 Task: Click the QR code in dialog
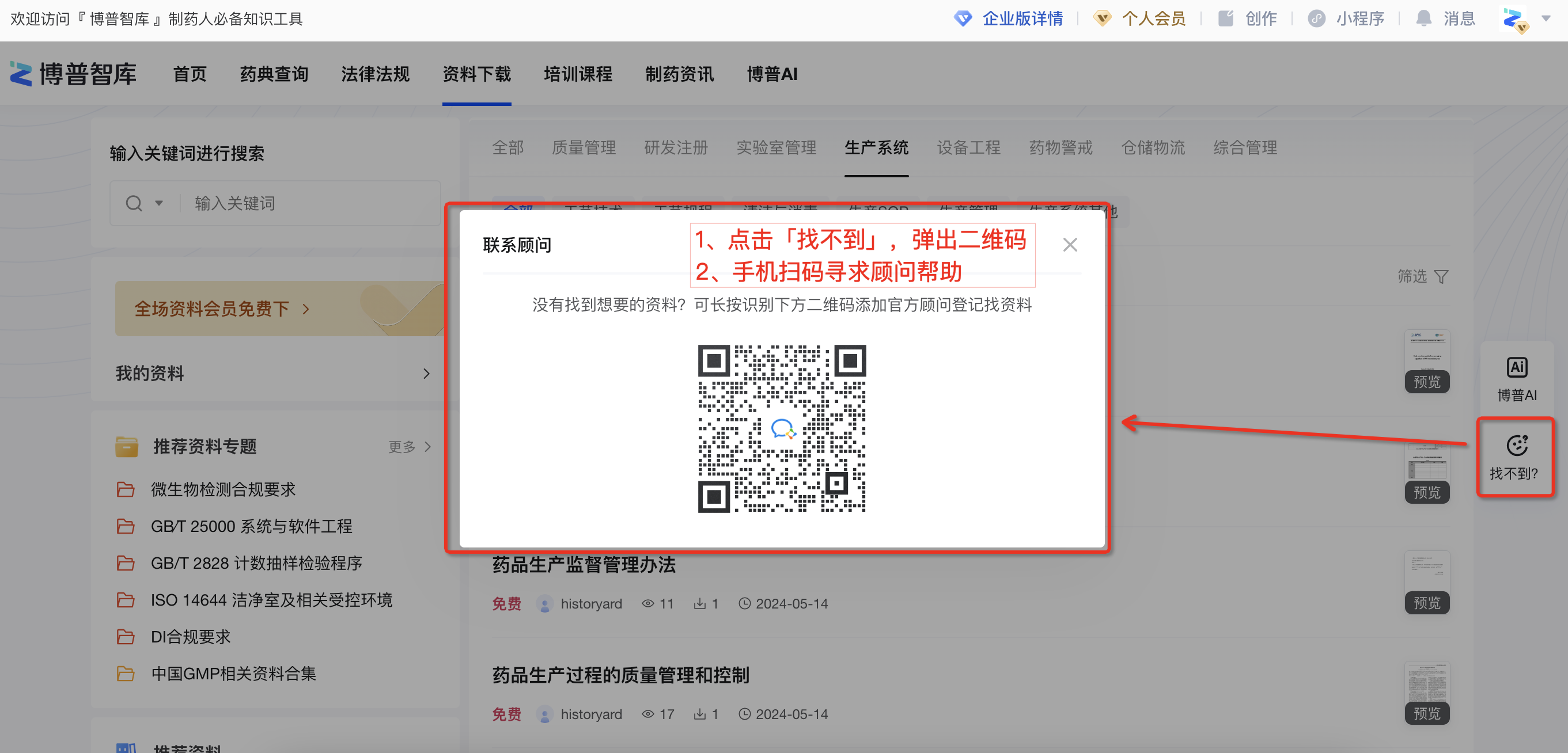(x=782, y=428)
